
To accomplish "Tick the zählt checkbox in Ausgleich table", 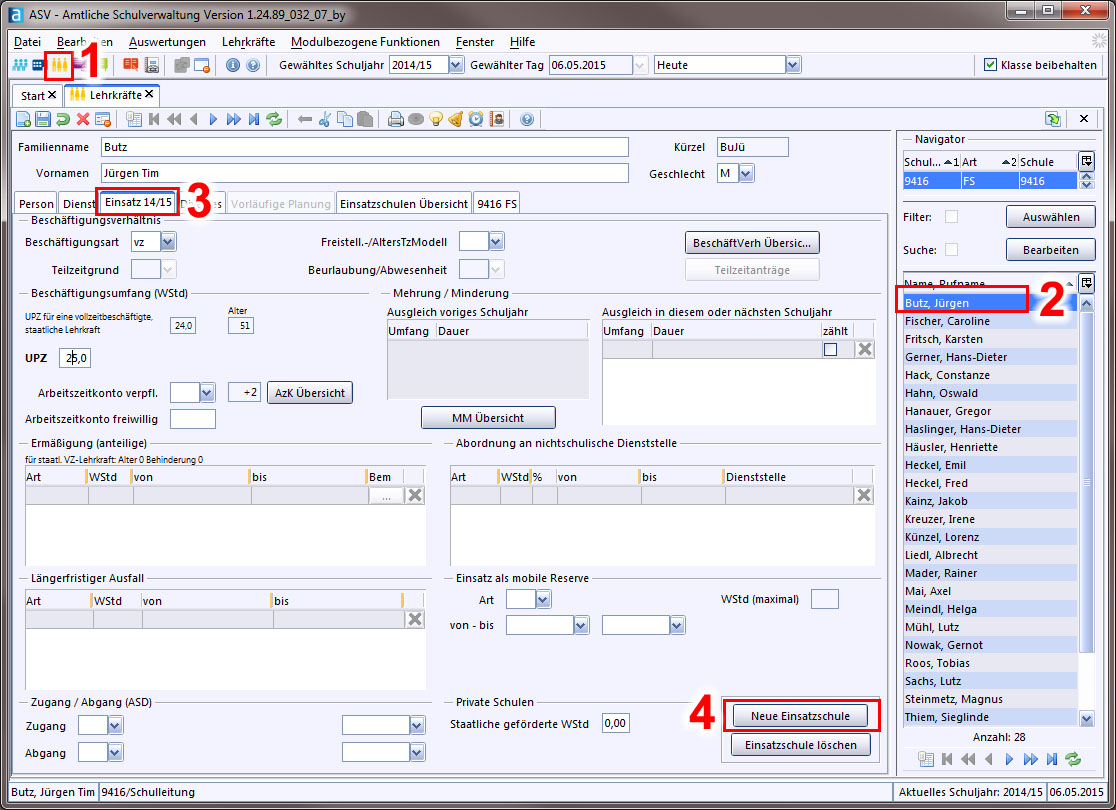I will click(830, 349).
